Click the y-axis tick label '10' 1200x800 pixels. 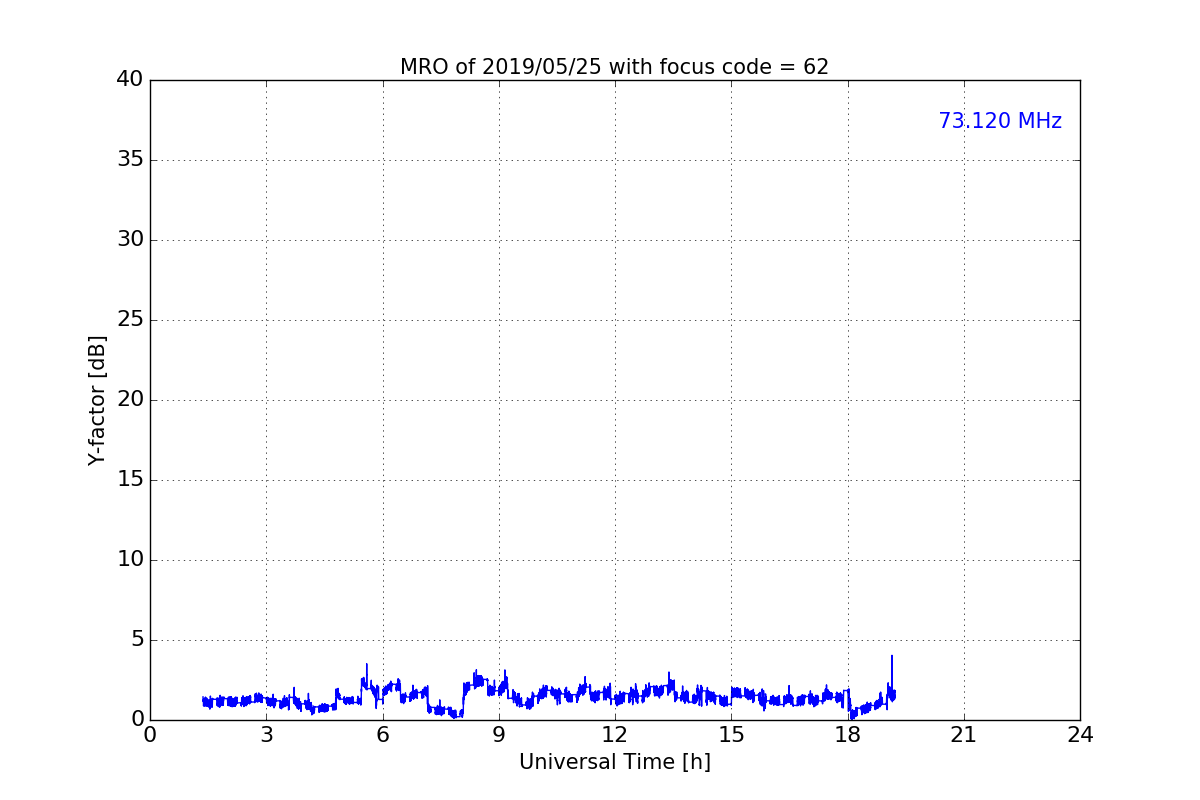(130, 560)
